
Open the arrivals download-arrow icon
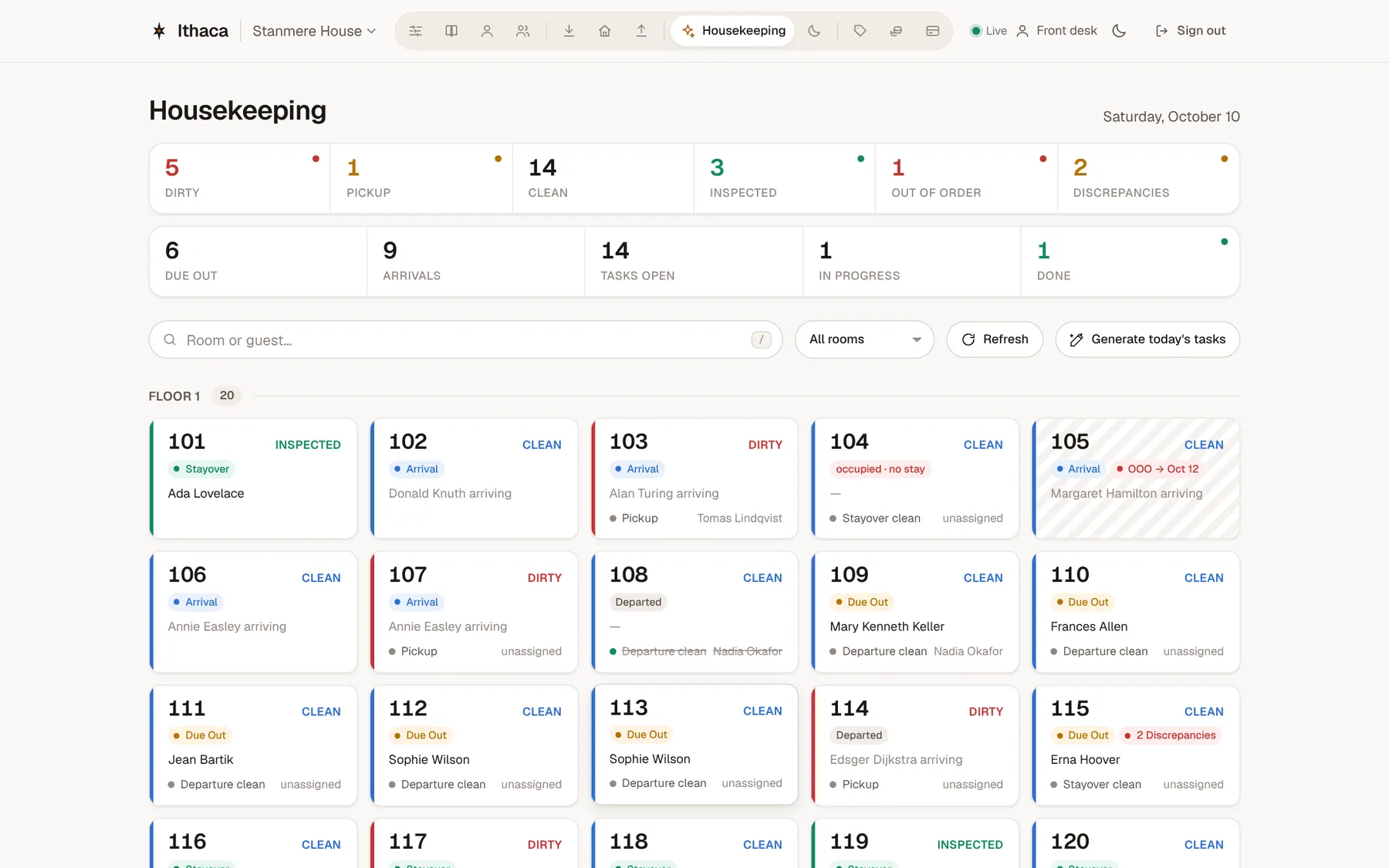[569, 31]
